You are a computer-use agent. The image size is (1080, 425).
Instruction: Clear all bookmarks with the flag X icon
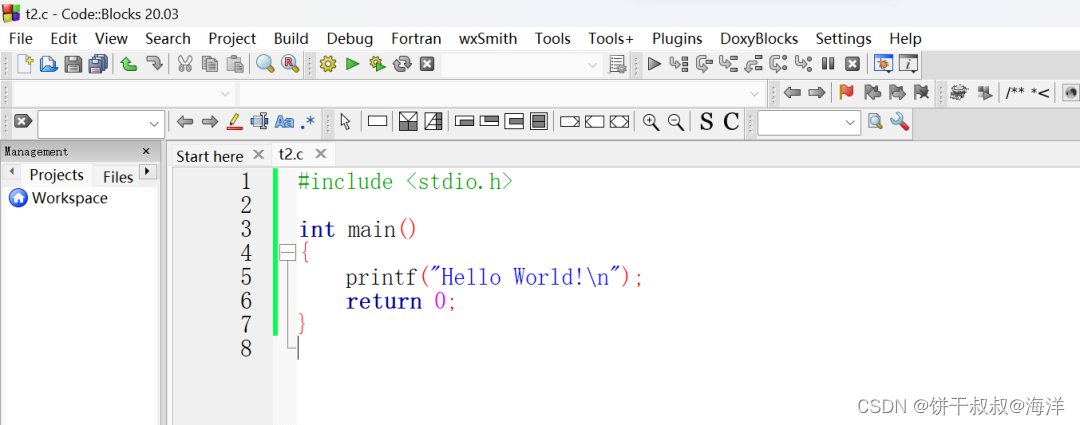[921, 92]
